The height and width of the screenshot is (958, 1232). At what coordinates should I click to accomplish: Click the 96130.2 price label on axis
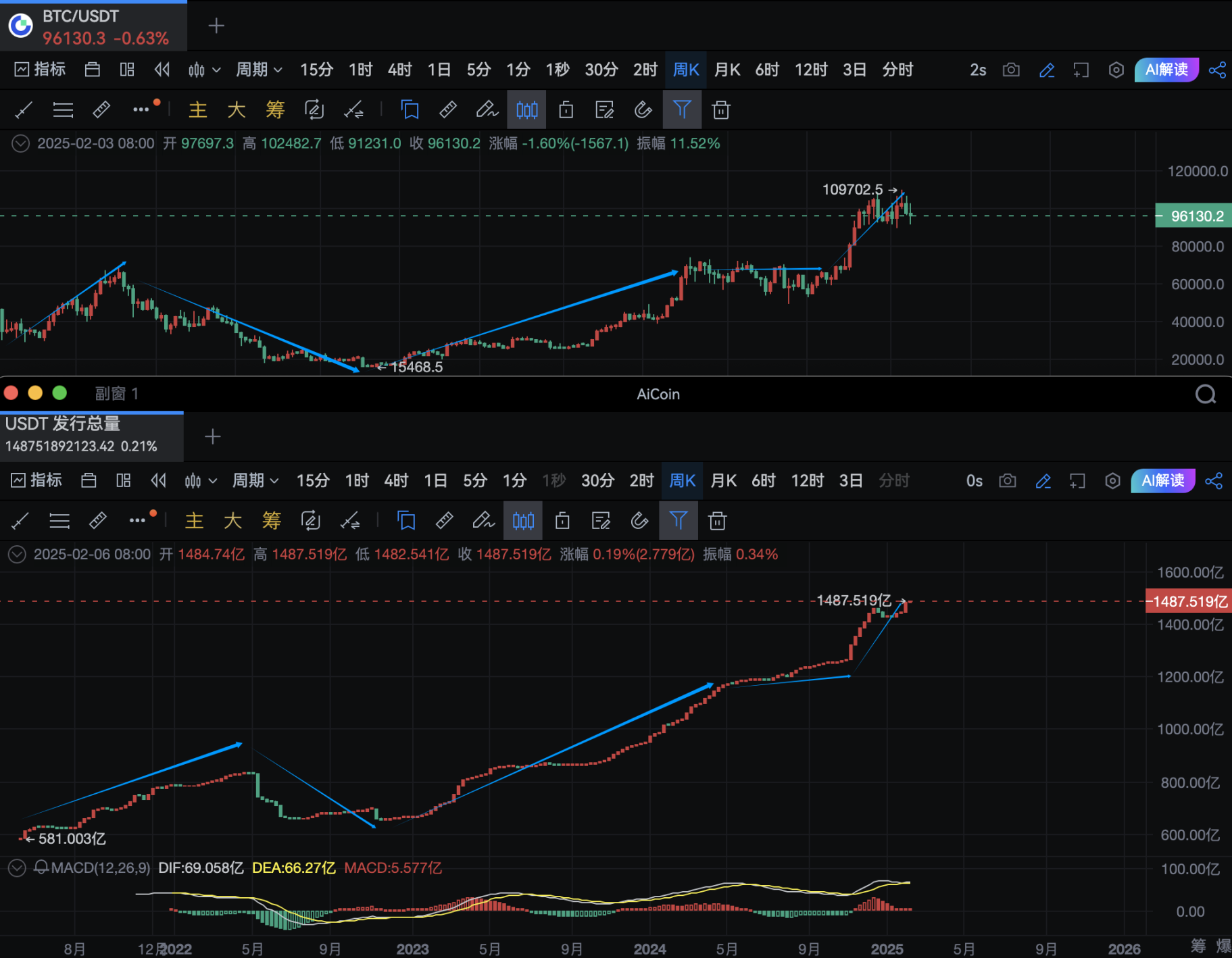(1195, 216)
